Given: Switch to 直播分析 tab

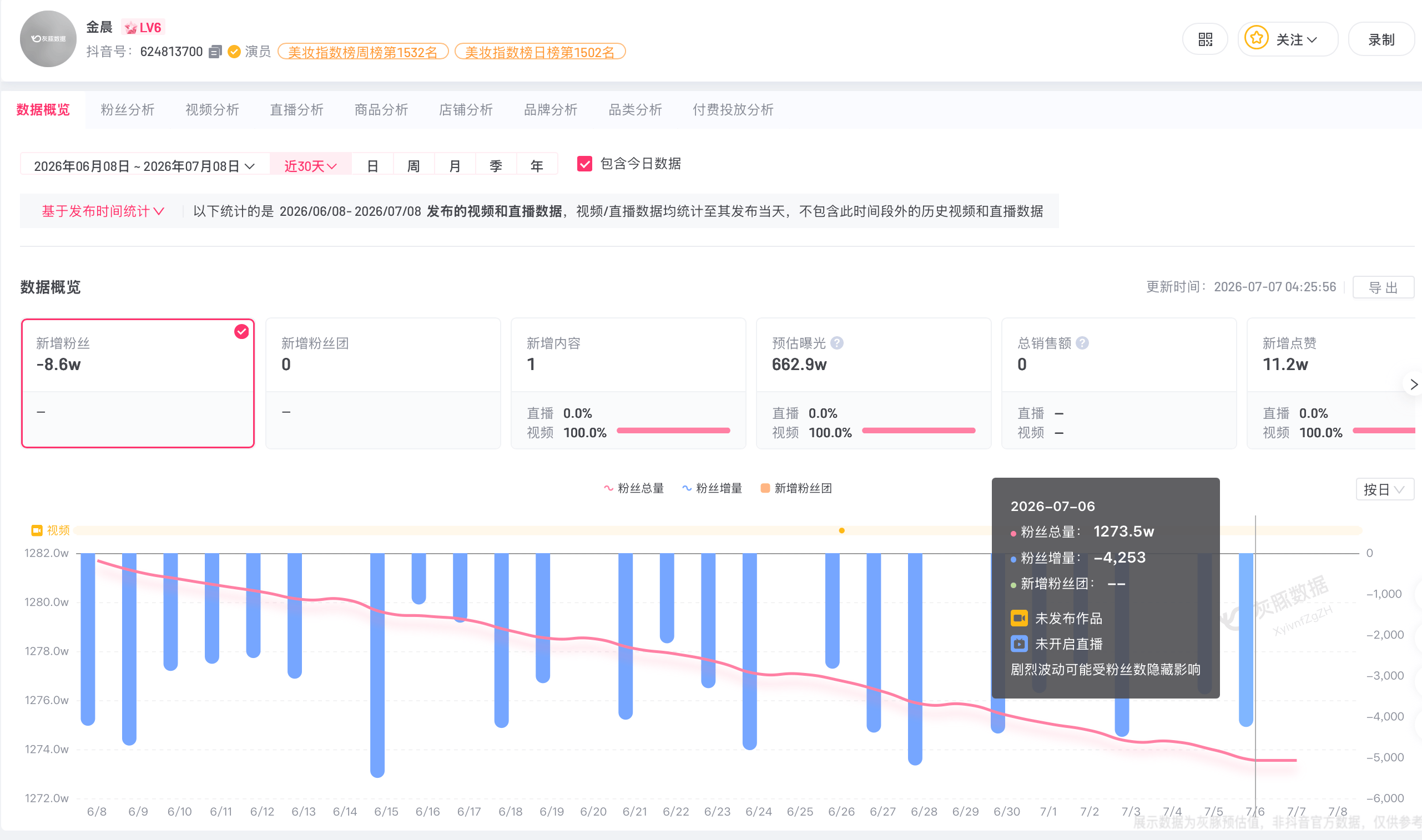Looking at the screenshot, I should pyautogui.click(x=296, y=110).
